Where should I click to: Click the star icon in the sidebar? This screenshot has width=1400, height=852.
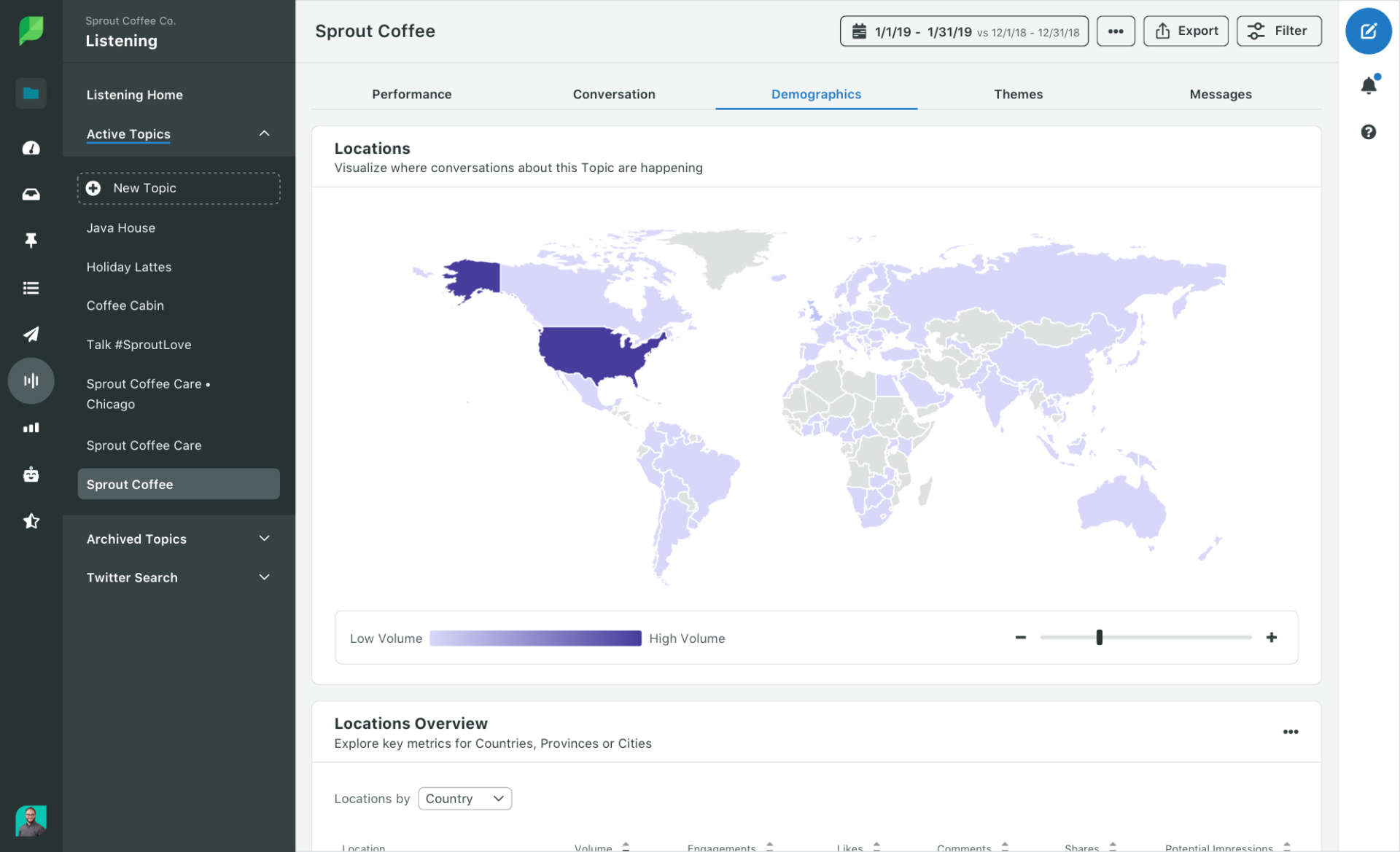[31, 520]
